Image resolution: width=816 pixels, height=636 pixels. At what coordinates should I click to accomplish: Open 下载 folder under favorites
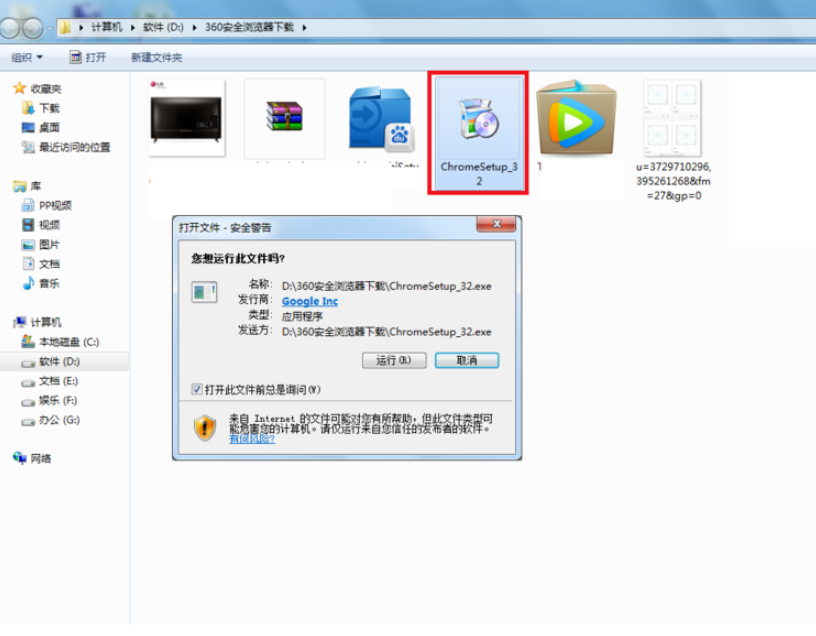tap(49, 108)
